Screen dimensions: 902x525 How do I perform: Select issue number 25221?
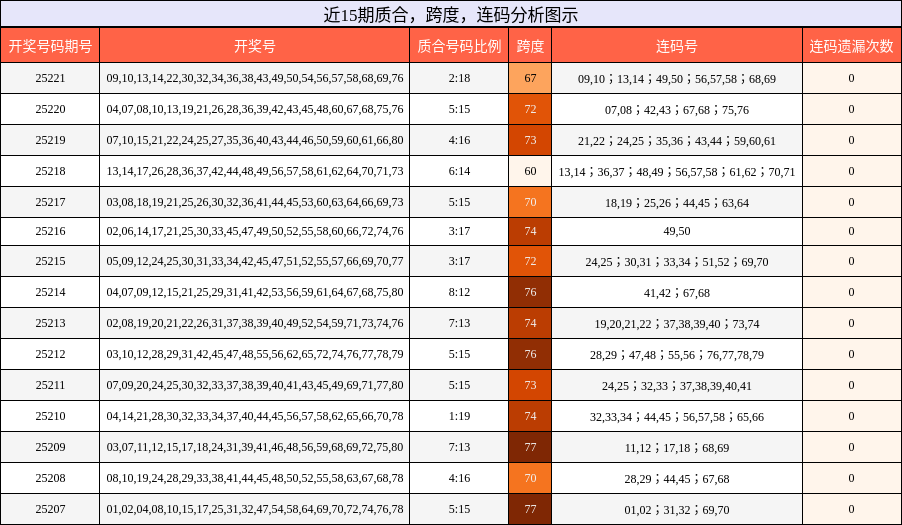pyautogui.click(x=50, y=78)
